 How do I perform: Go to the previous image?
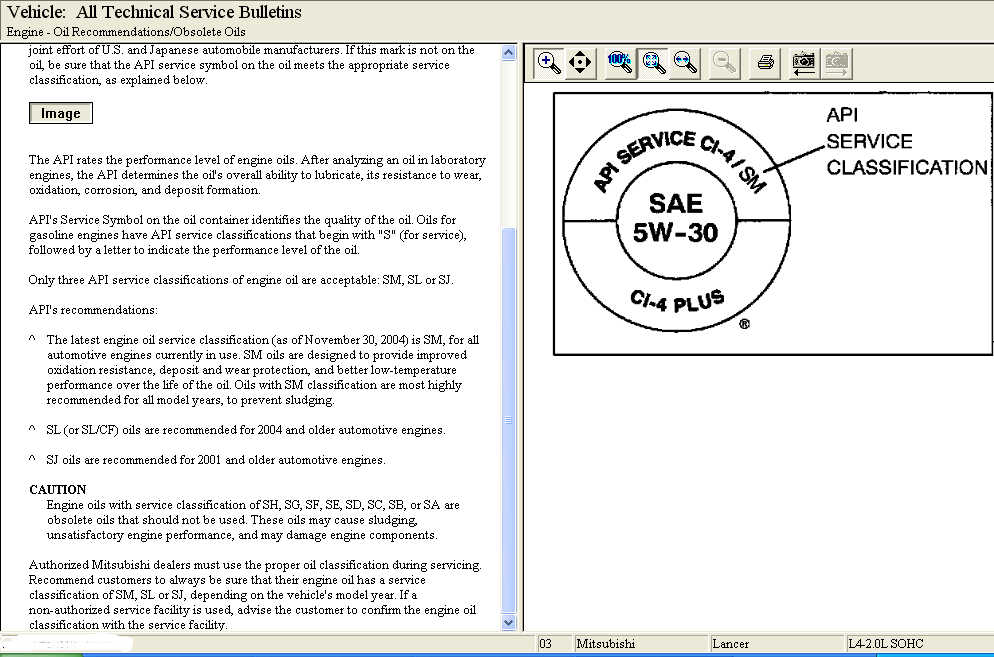click(804, 63)
